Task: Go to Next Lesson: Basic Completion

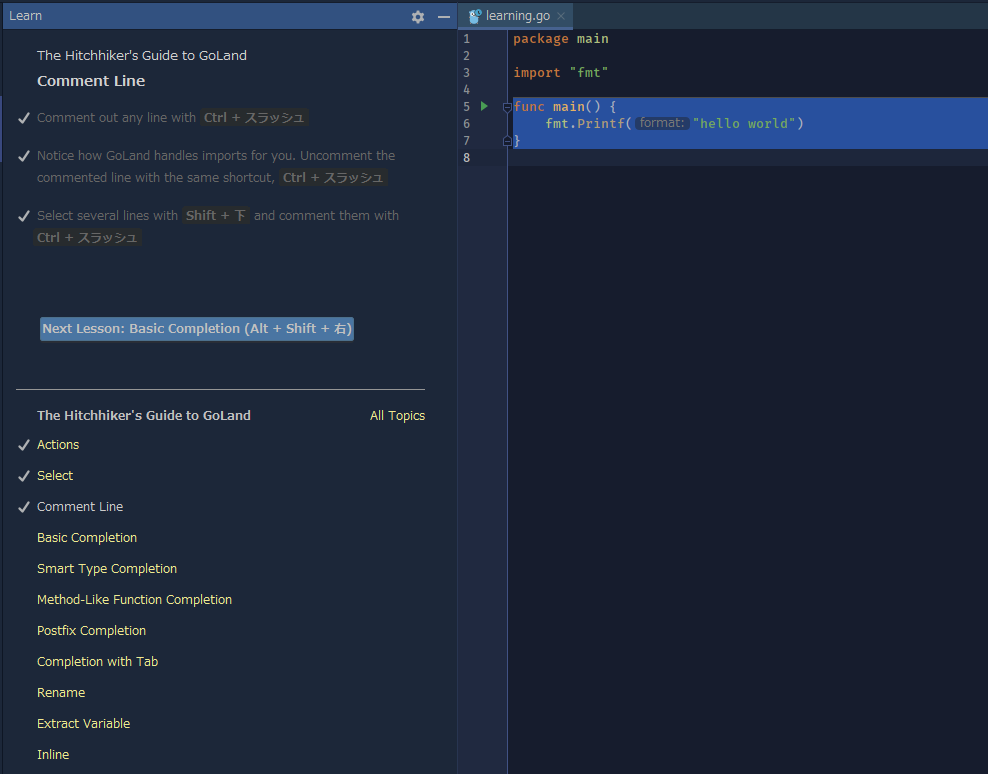Action: [197, 328]
